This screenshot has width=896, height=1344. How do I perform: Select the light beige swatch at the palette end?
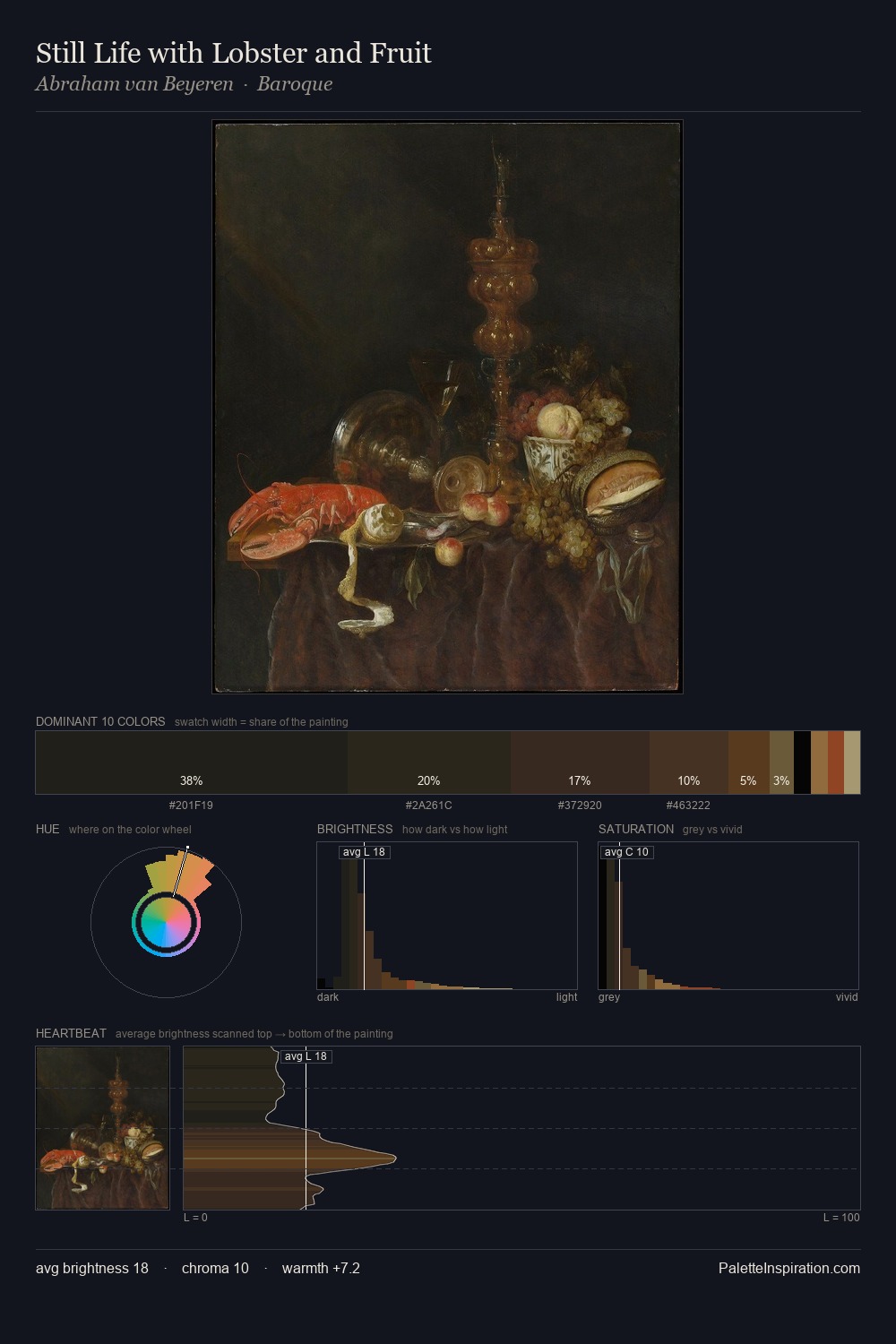(x=852, y=762)
